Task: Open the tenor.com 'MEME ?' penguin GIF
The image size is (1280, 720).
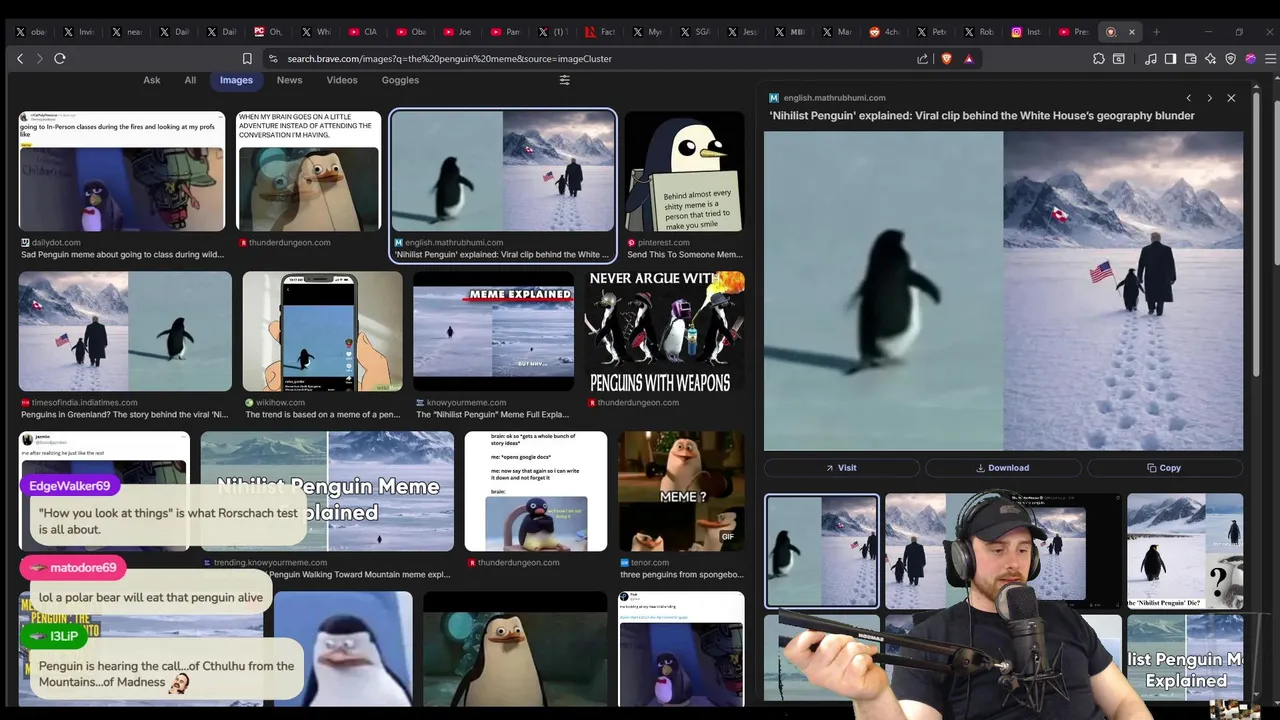Action: tap(681, 491)
